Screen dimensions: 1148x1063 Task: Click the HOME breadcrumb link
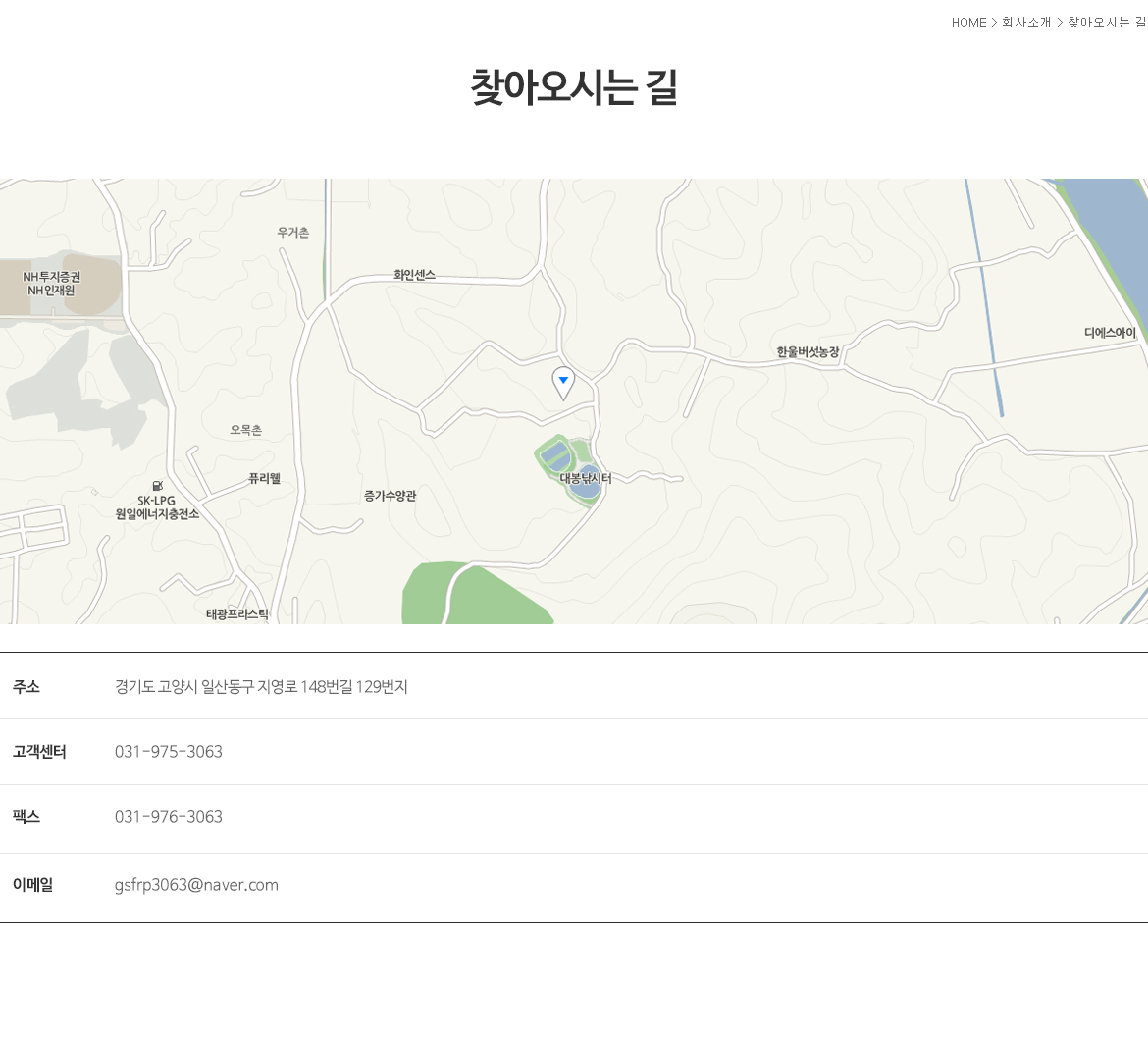pyautogui.click(x=968, y=23)
